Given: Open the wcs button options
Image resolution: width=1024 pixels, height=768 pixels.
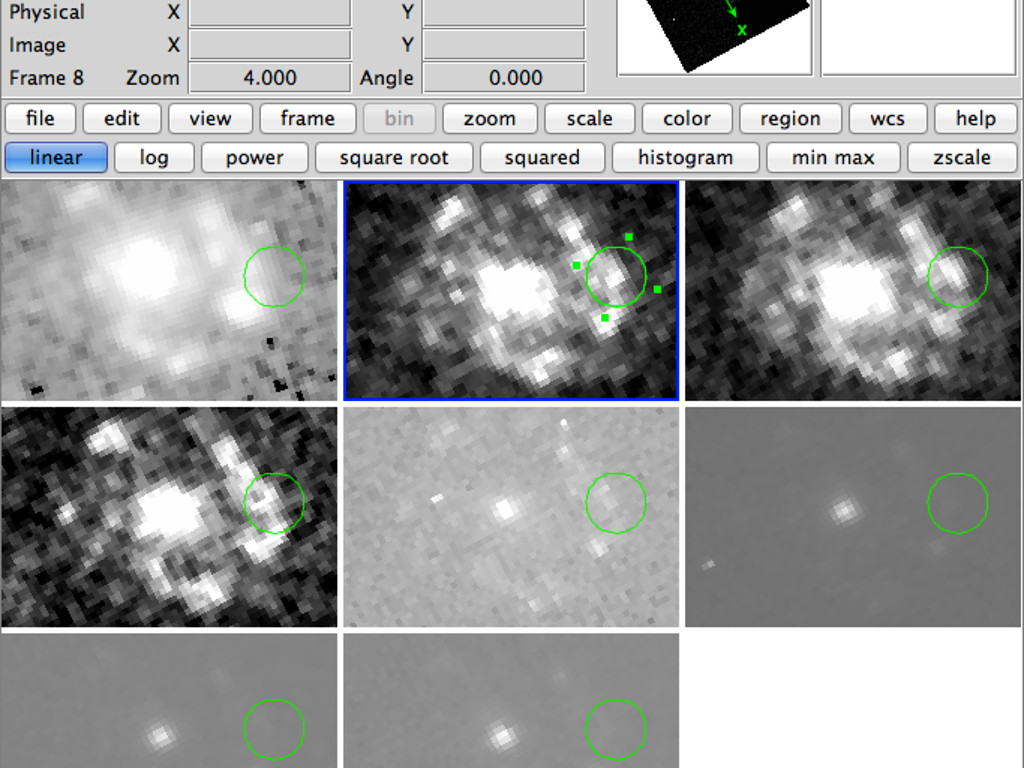Looking at the screenshot, I should point(888,119).
